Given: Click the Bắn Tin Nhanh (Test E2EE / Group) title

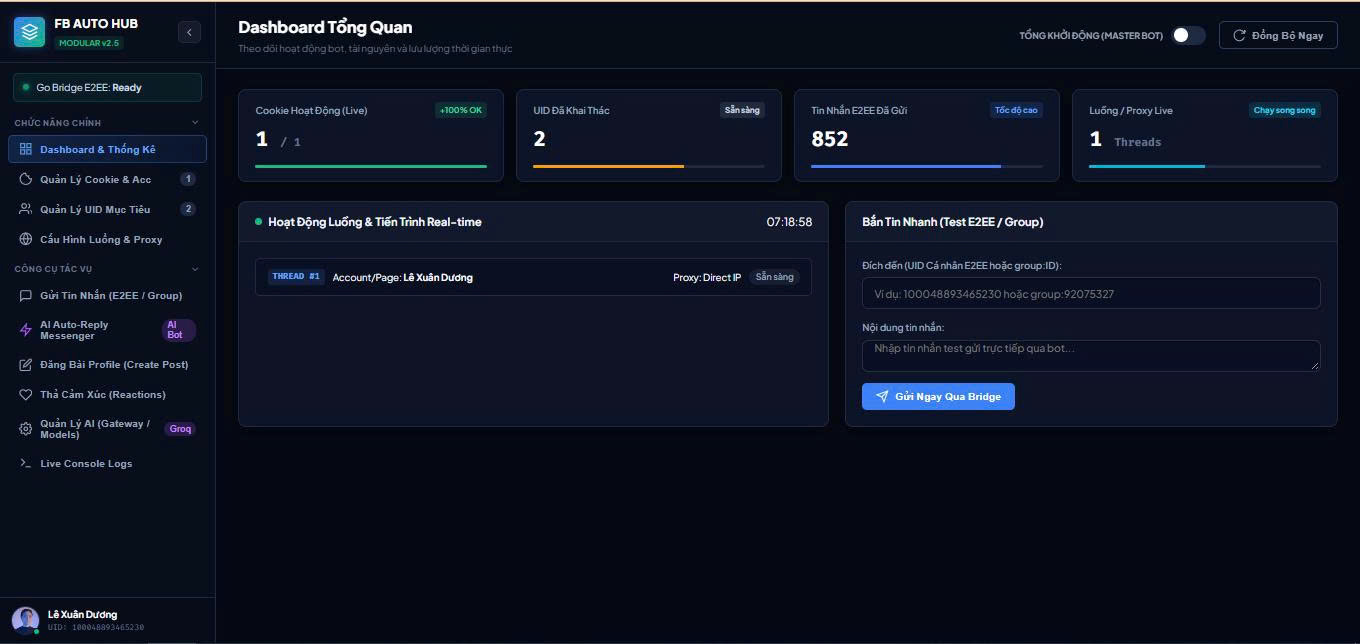Looking at the screenshot, I should coord(952,222).
